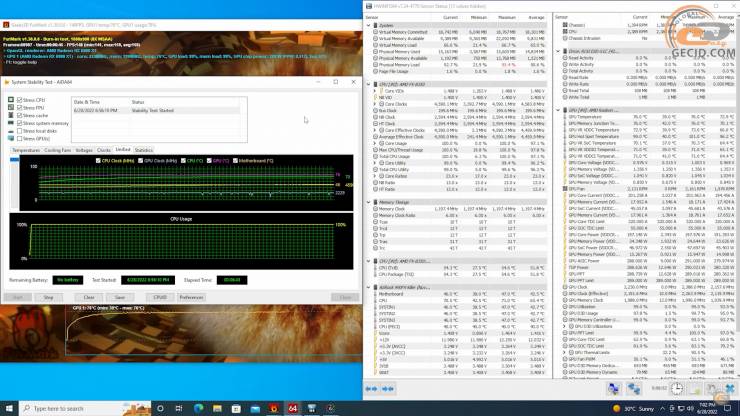Toggle the GPU Clock (MHz) graph checkbox
This screenshot has width=740, height=416.
pyautogui.click(x=141, y=161)
